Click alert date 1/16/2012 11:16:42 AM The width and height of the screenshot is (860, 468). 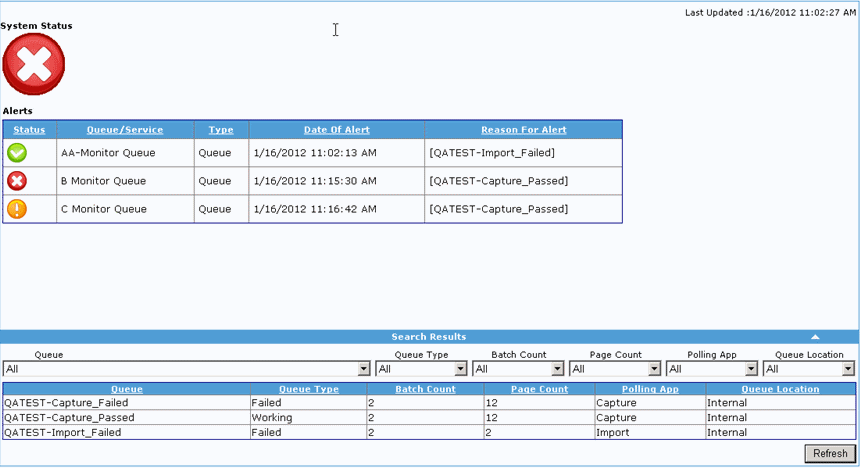point(315,209)
